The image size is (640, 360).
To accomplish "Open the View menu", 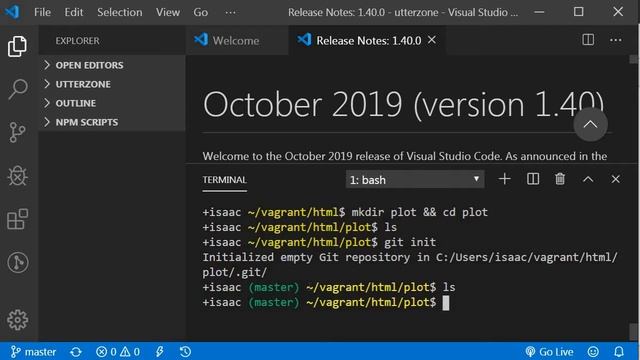I will [x=168, y=12].
